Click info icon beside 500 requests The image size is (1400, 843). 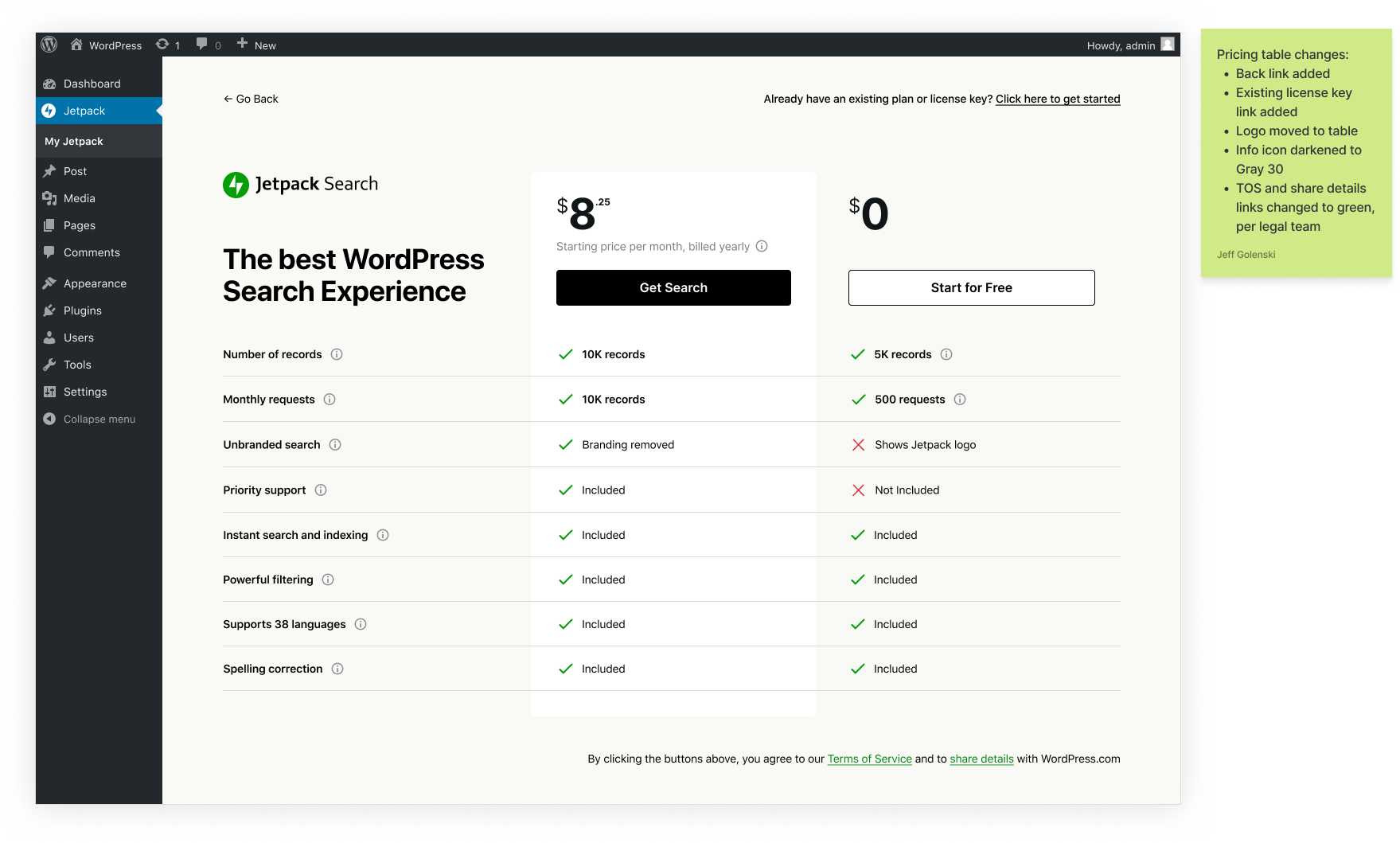coord(960,399)
